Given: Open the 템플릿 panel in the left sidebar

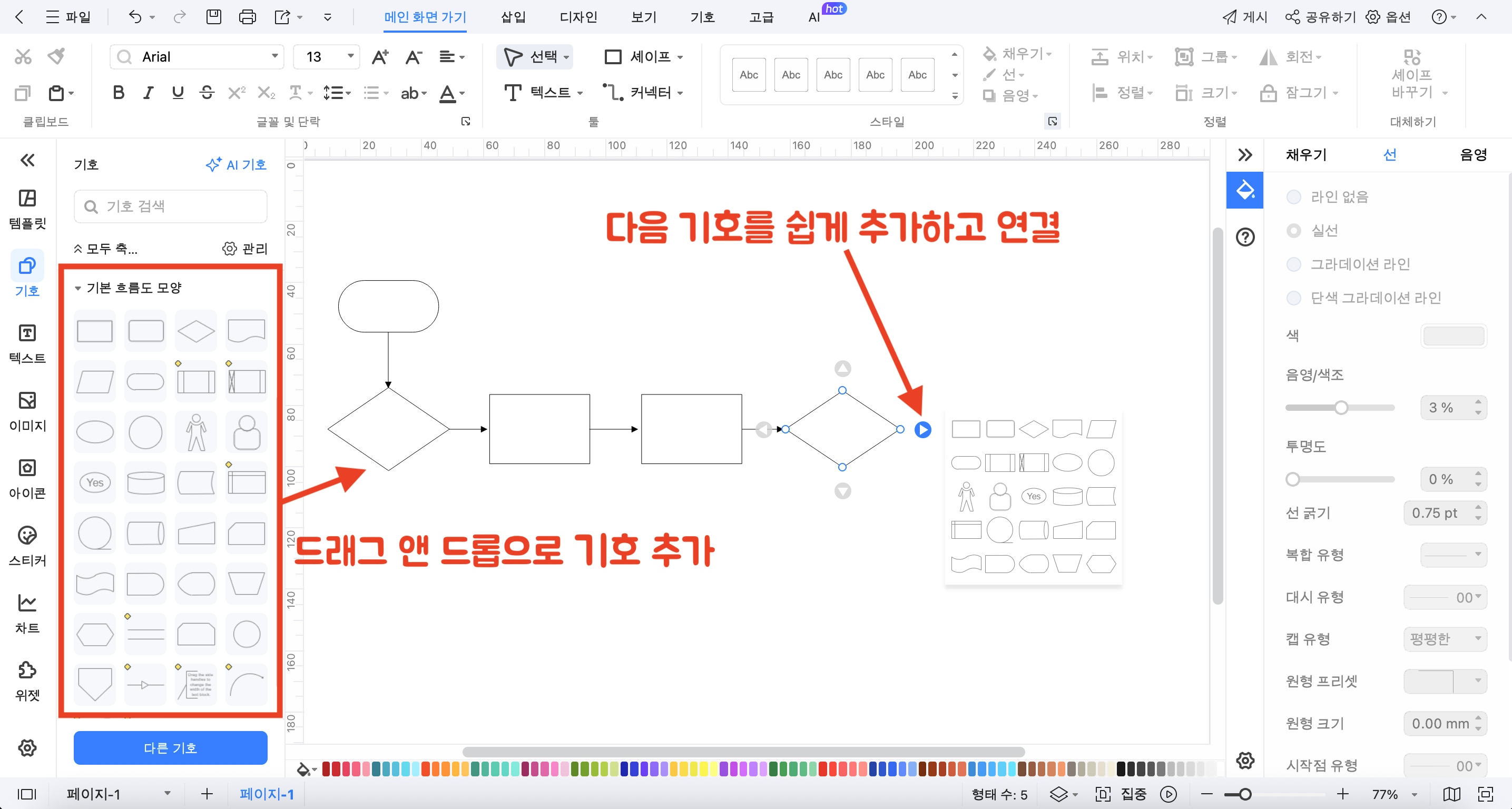Looking at the screenshot, I should (26, 208).
